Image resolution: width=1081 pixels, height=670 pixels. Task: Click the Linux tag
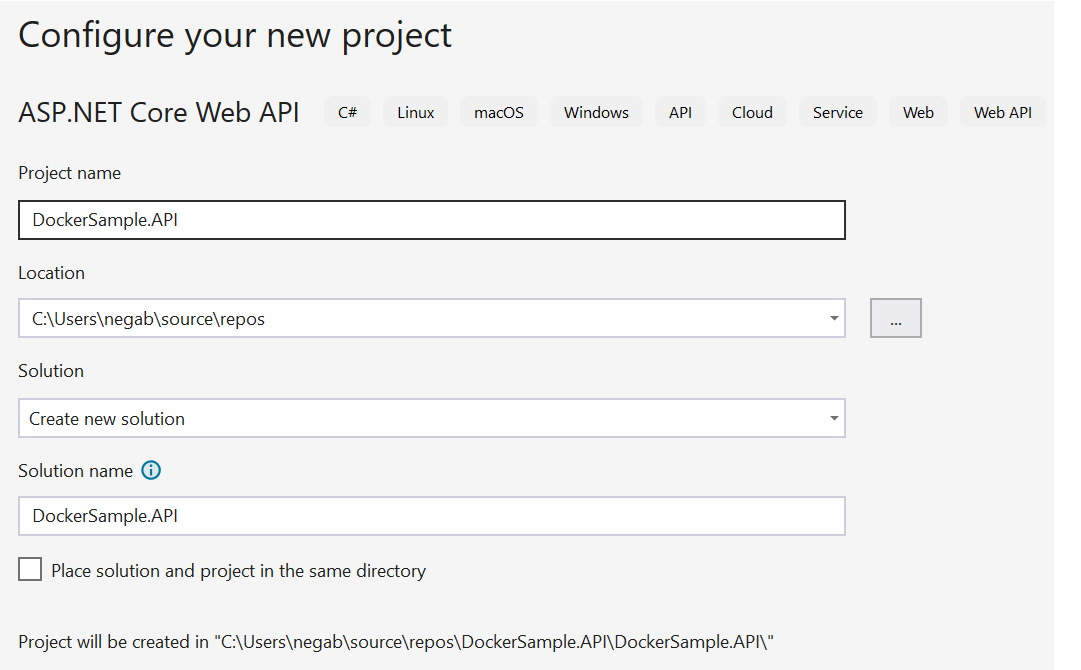[x=416, y=112]
